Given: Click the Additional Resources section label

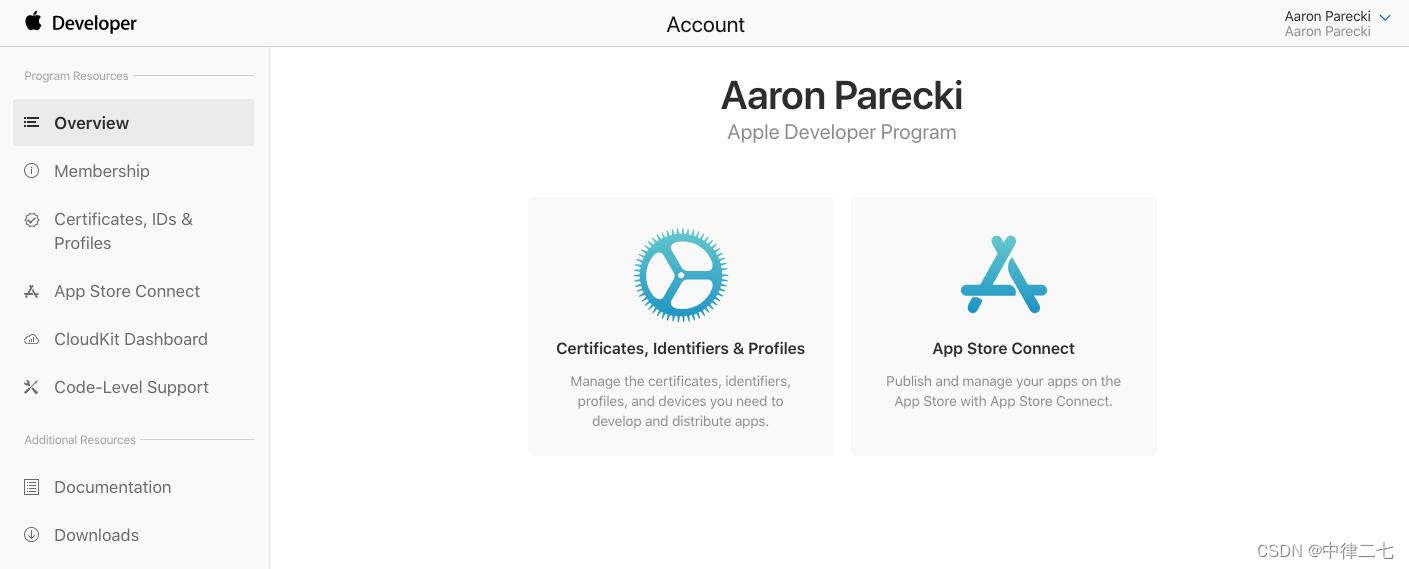Looking at the screenshot, I should tap(80, 440).
